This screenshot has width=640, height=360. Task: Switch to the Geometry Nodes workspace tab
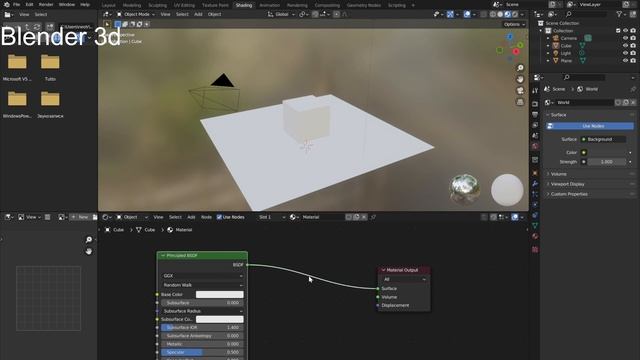[x=364, y=5]
